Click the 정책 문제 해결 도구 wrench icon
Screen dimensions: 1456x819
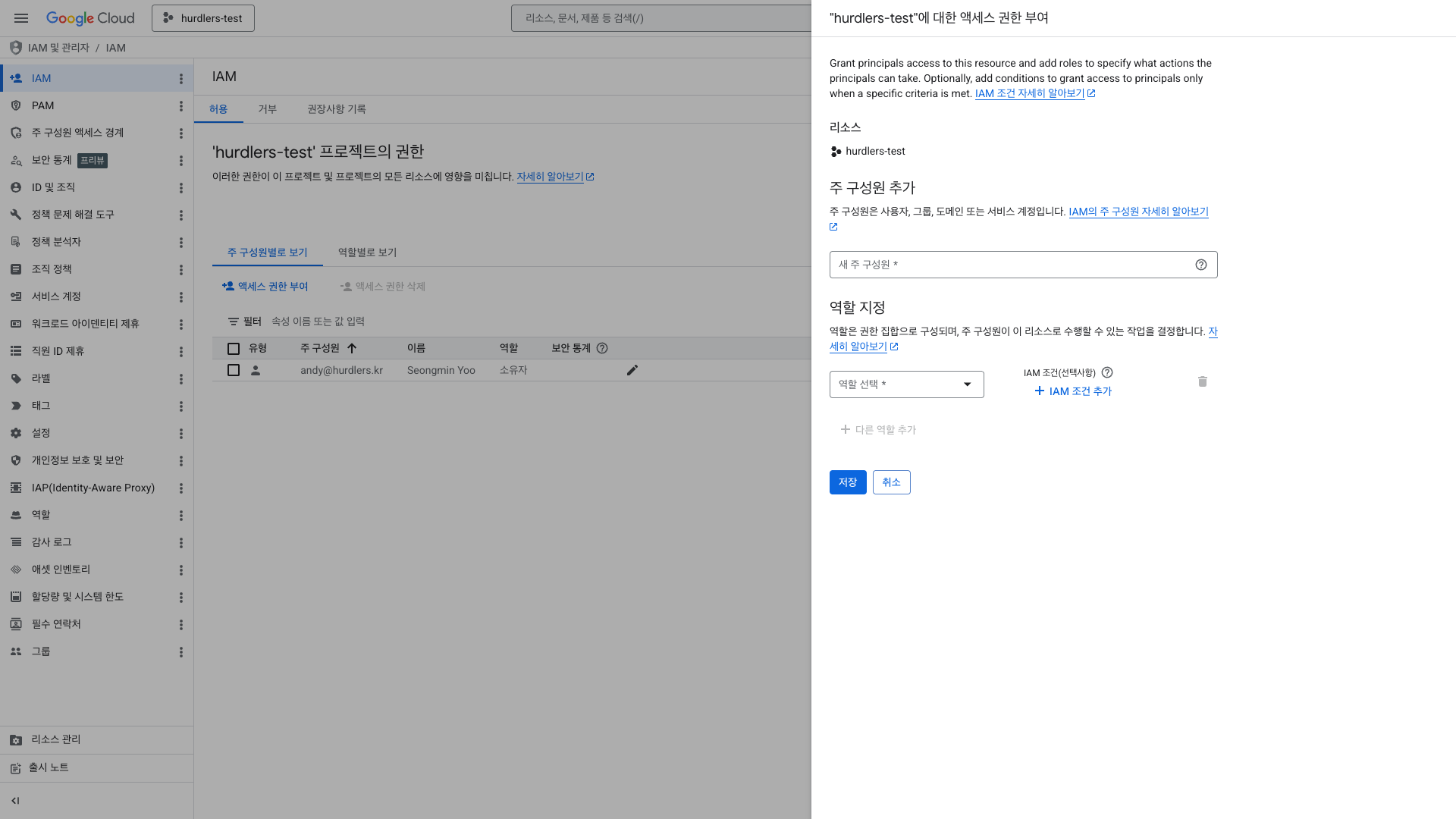[16, 215]
